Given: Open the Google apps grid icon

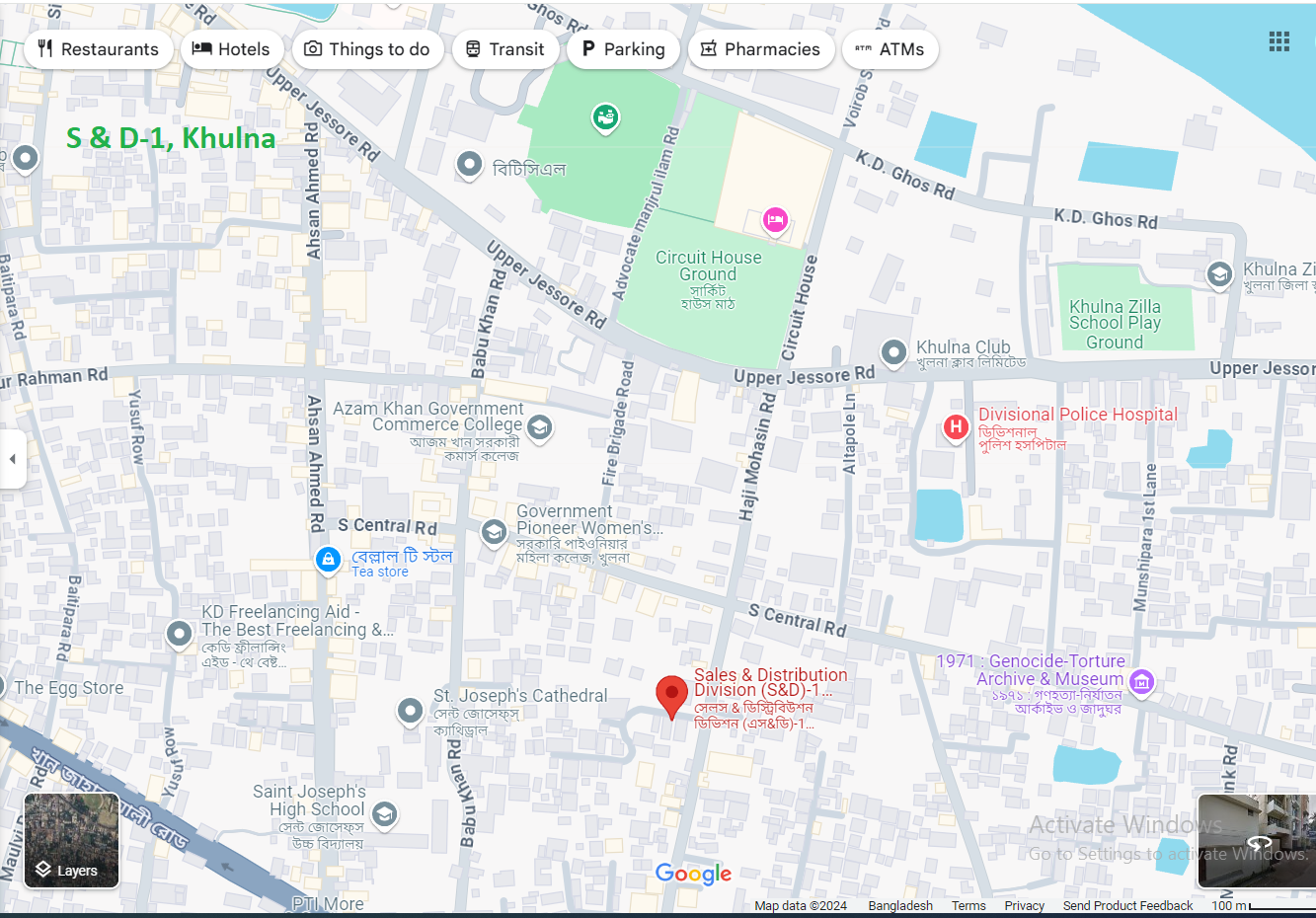Looking at the screenshot, I should [1278, 41].
